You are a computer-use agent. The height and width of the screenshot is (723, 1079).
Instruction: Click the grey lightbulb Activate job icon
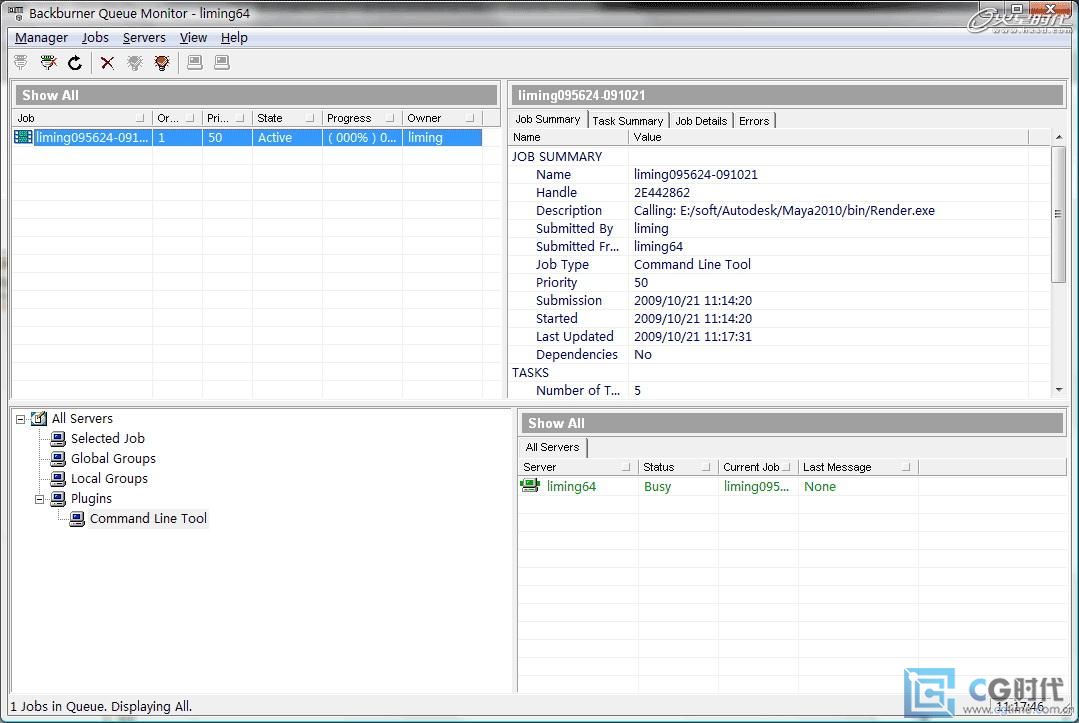(135, 63)
